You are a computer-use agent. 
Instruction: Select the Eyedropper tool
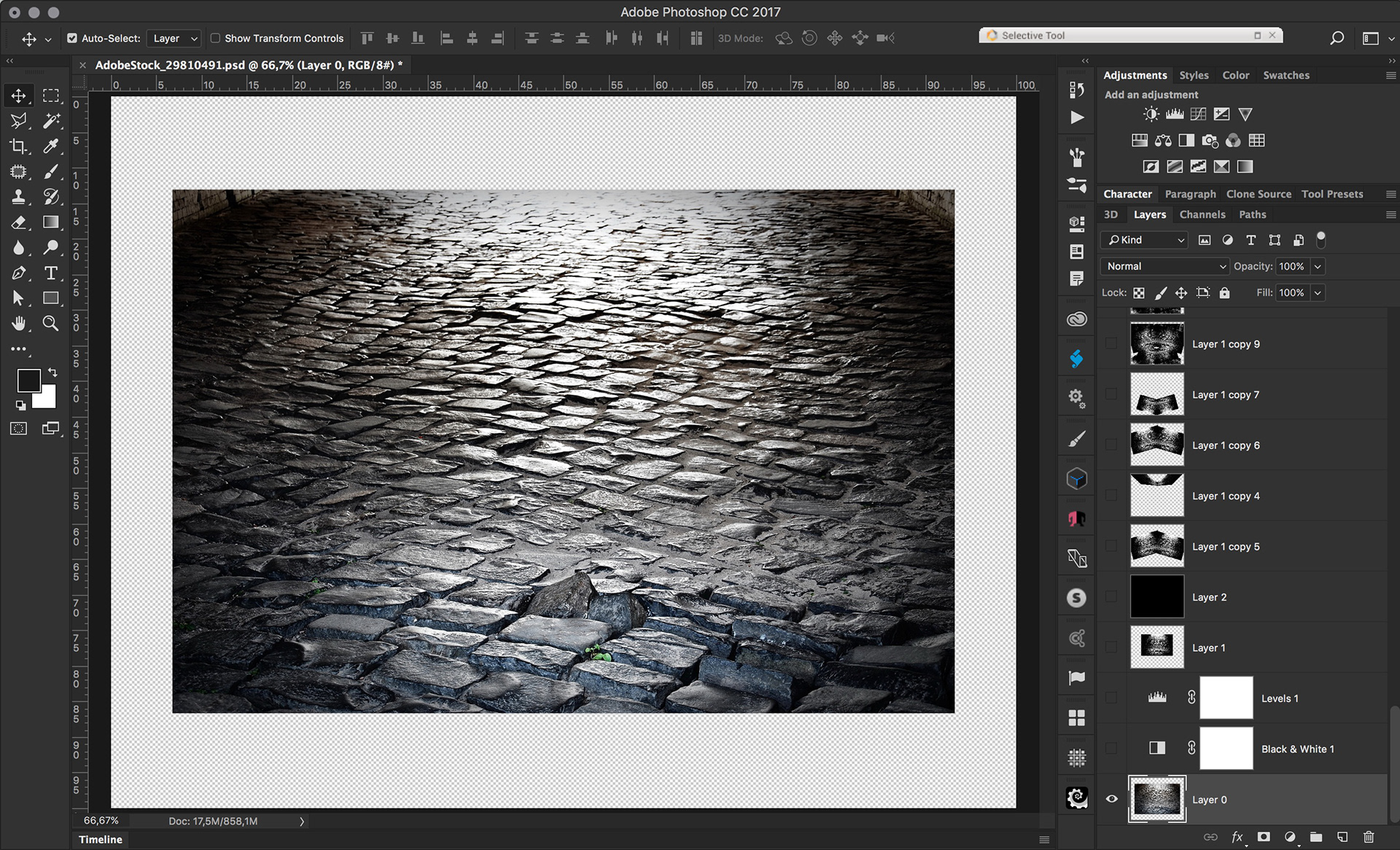coord(50,147)
